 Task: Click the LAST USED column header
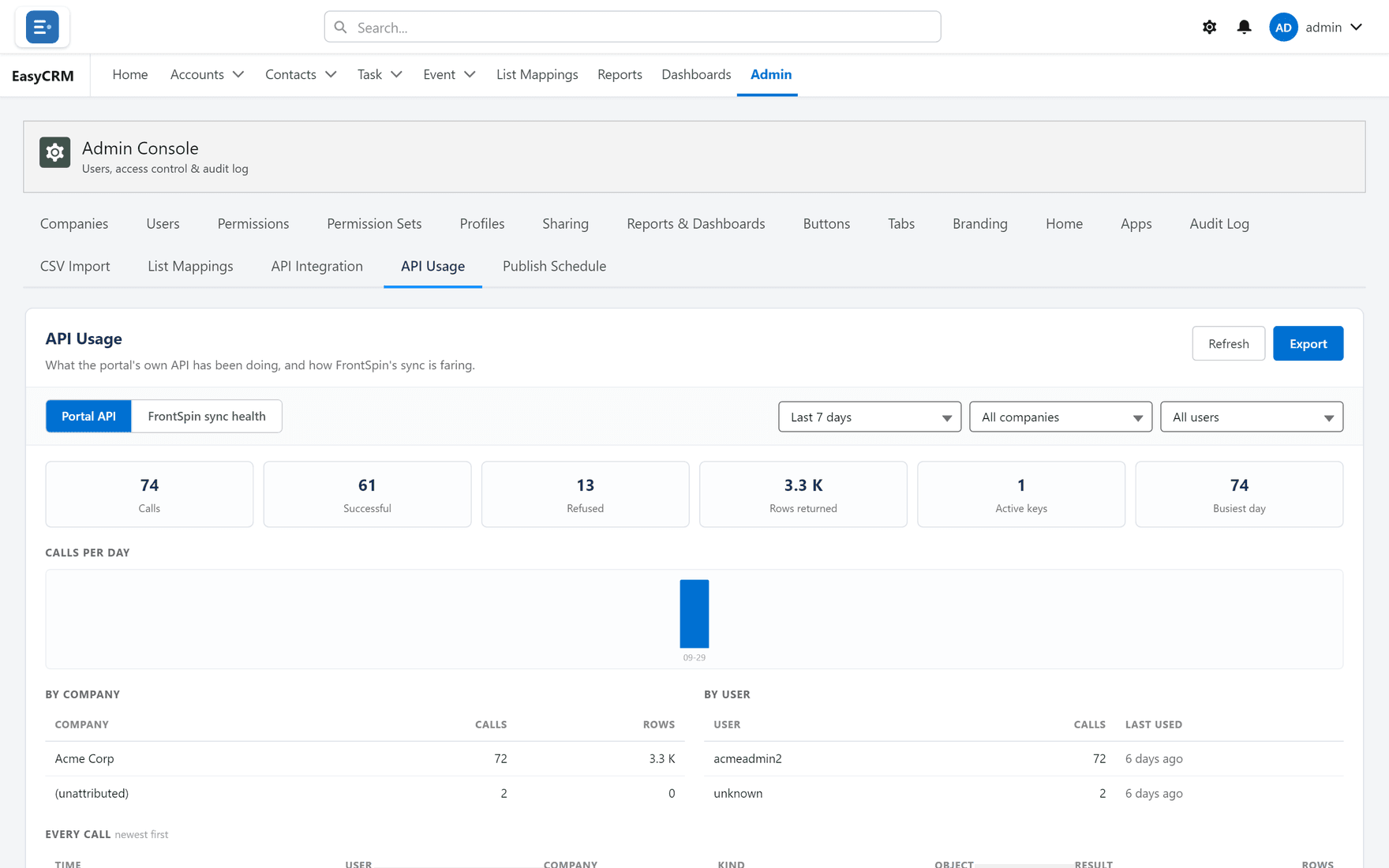coord(1153,724)
